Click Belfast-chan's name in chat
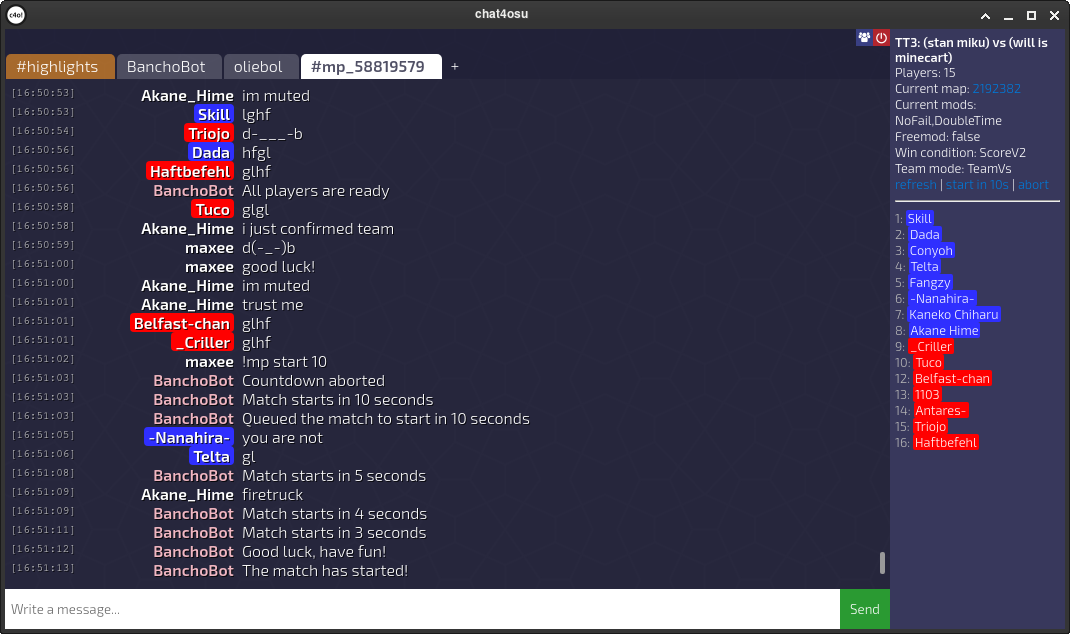This screenshot has width=1070, height=634. click(182, 324)
